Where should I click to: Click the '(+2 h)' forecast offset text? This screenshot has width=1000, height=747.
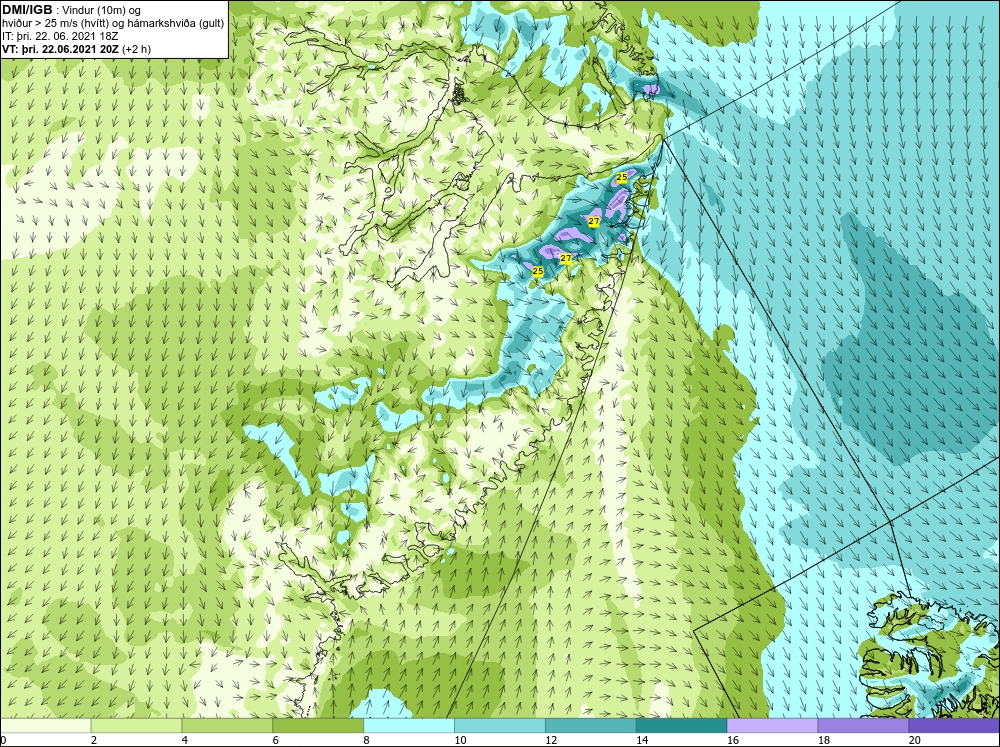[x=137, y=49]
